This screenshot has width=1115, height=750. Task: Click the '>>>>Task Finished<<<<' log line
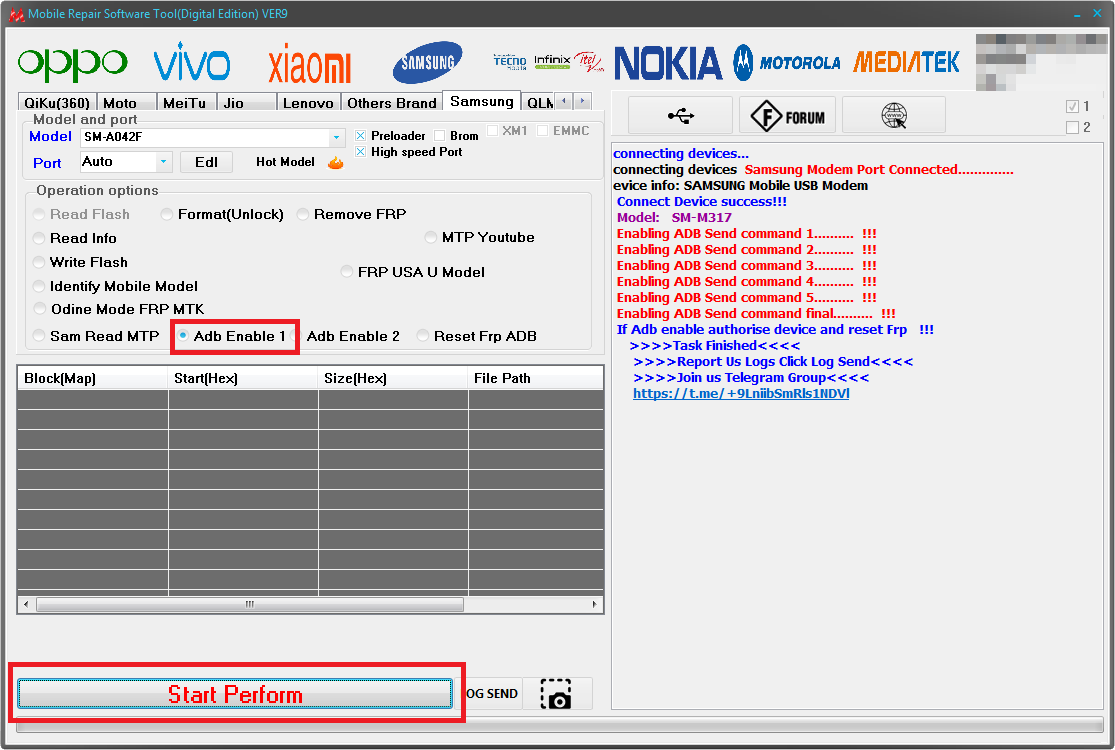(x=715, y=345)
